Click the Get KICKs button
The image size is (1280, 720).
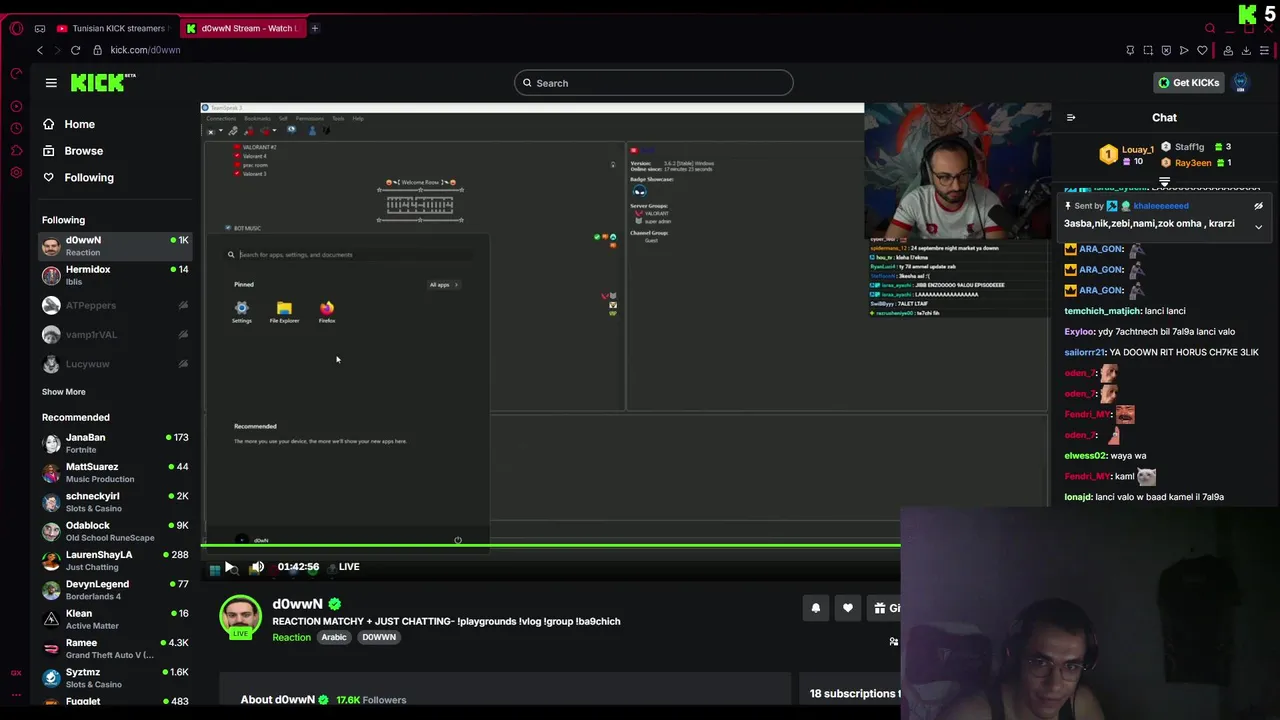coord(1189,83)
